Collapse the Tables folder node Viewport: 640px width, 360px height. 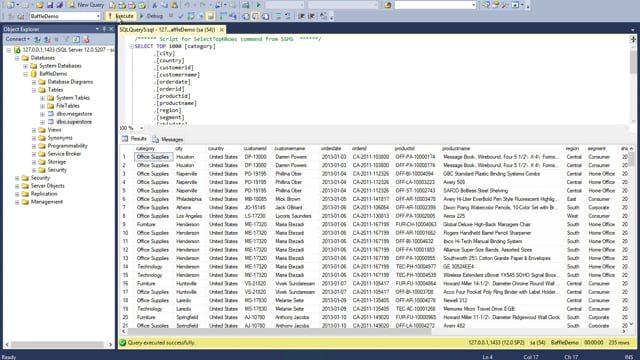coord(34,90)
